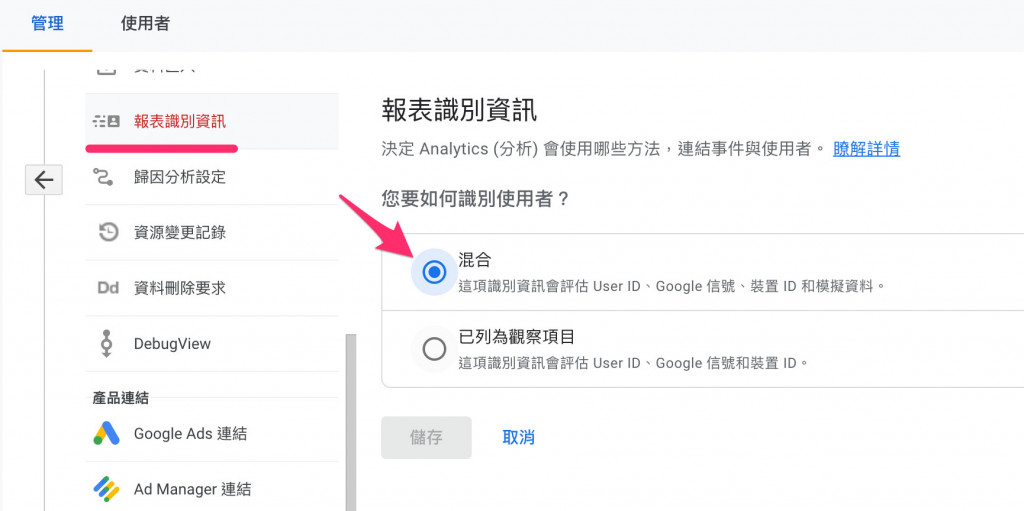Viewport: 1024px width, 511px height.
Task: Click the reporting identity (報表識別資訊) icon
Action: (106, 121)
